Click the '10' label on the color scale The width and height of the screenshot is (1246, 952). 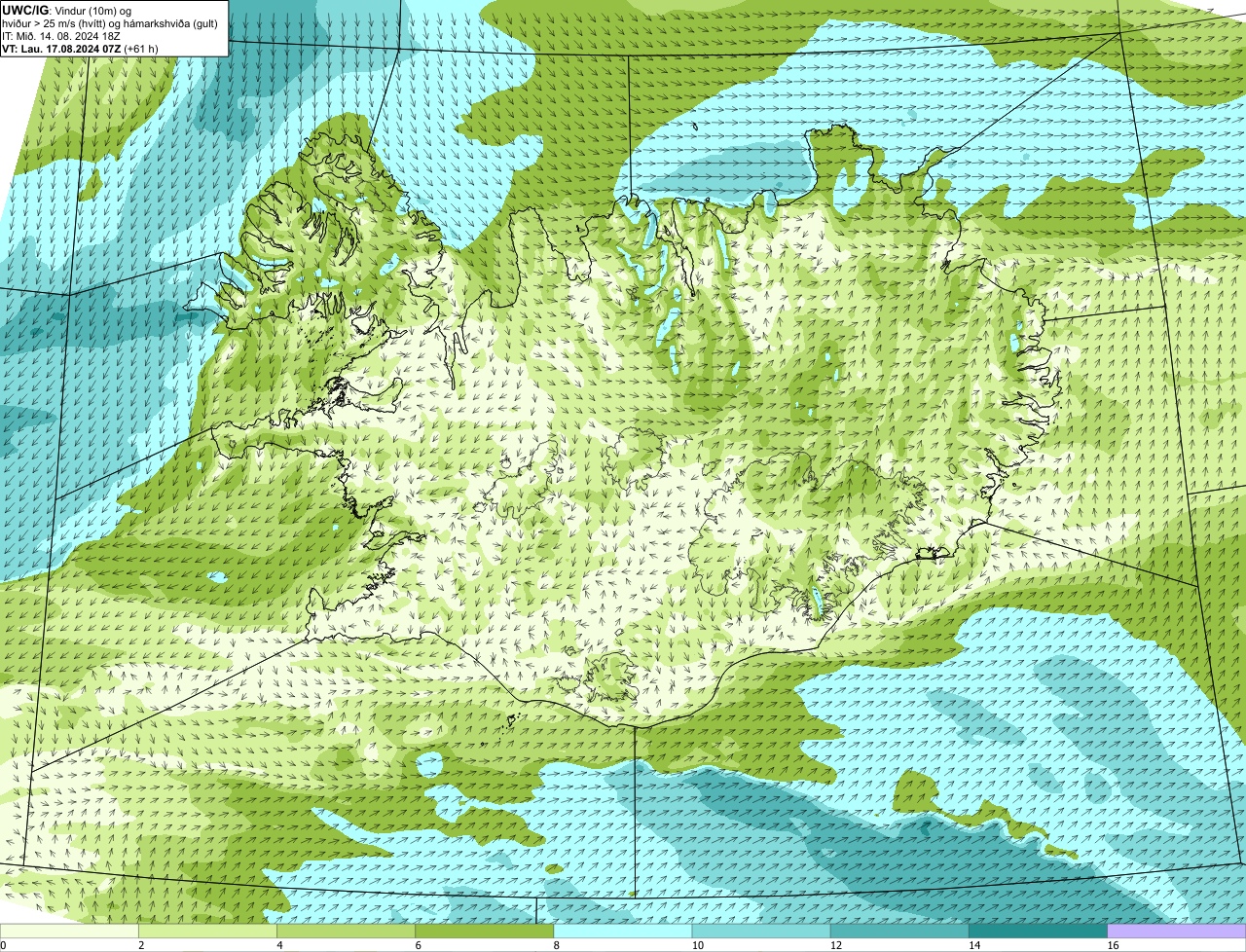click(x=697, y=945)
